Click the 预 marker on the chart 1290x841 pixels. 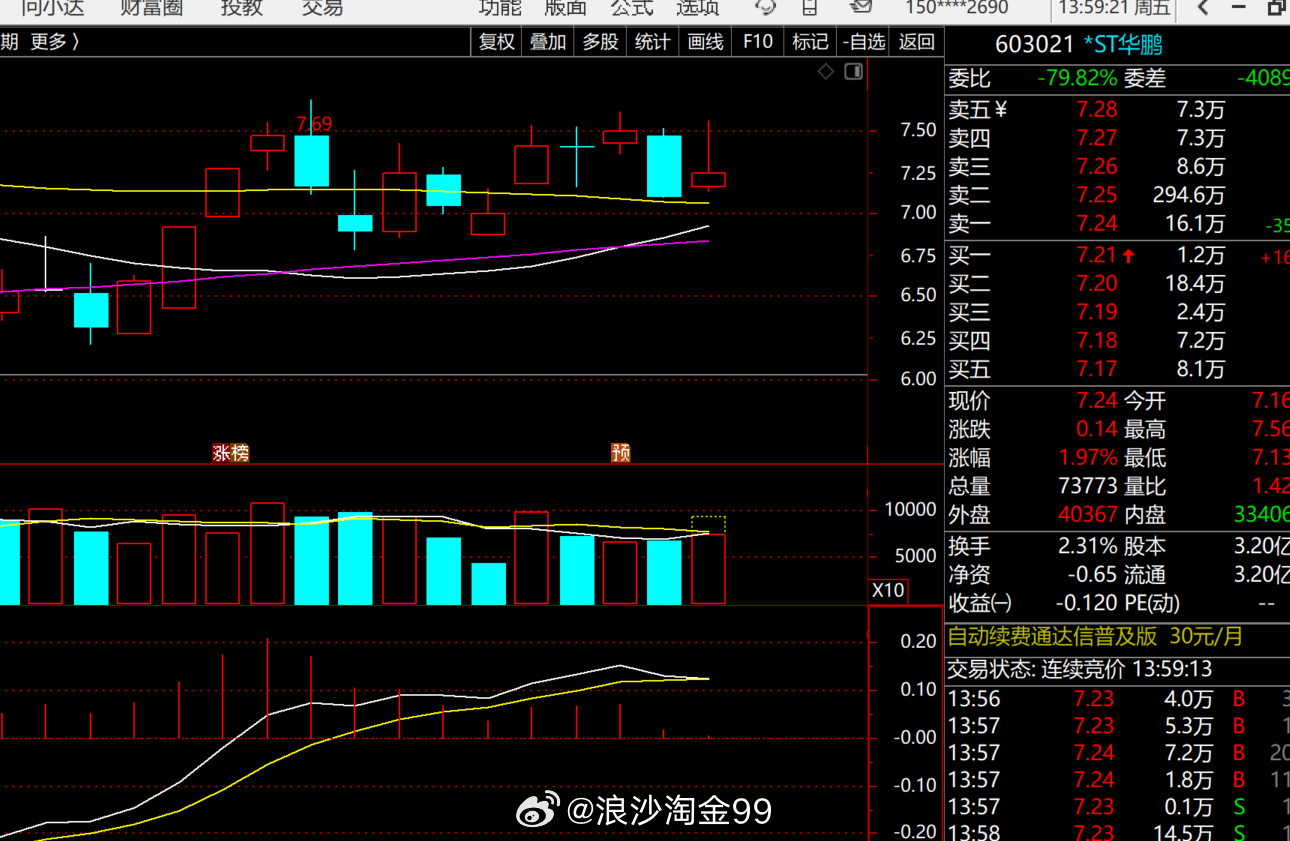[621, 453]
